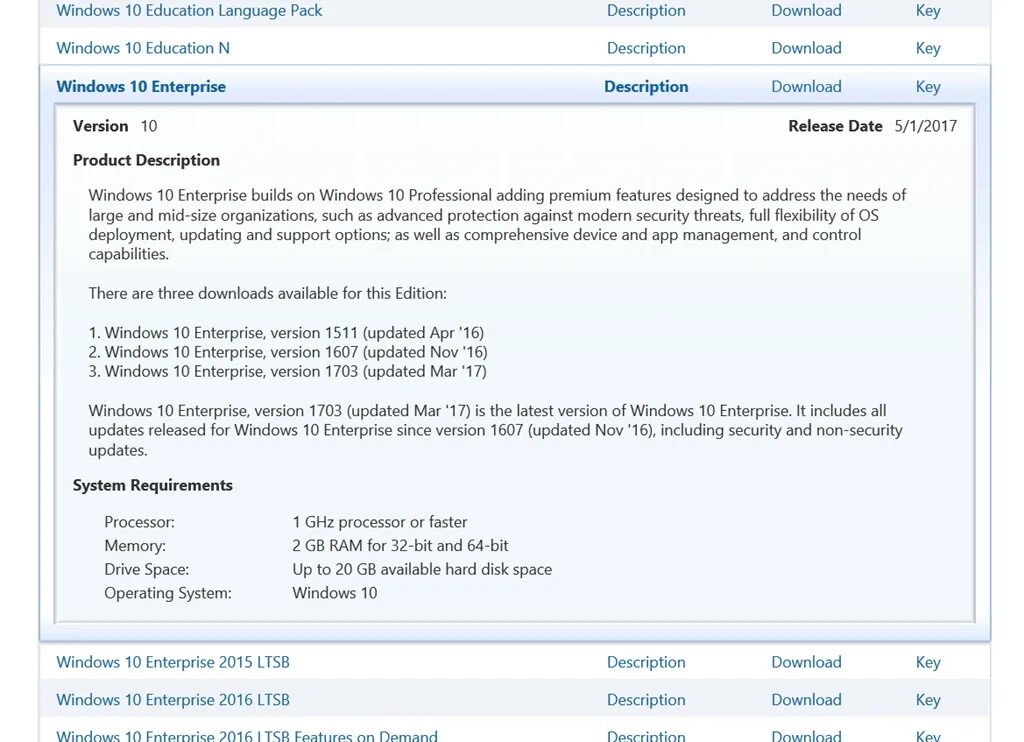The height and width of the screenshot is (742, 1024).
Task: Download Windows 10 Education N
Action: coord(806,48)
